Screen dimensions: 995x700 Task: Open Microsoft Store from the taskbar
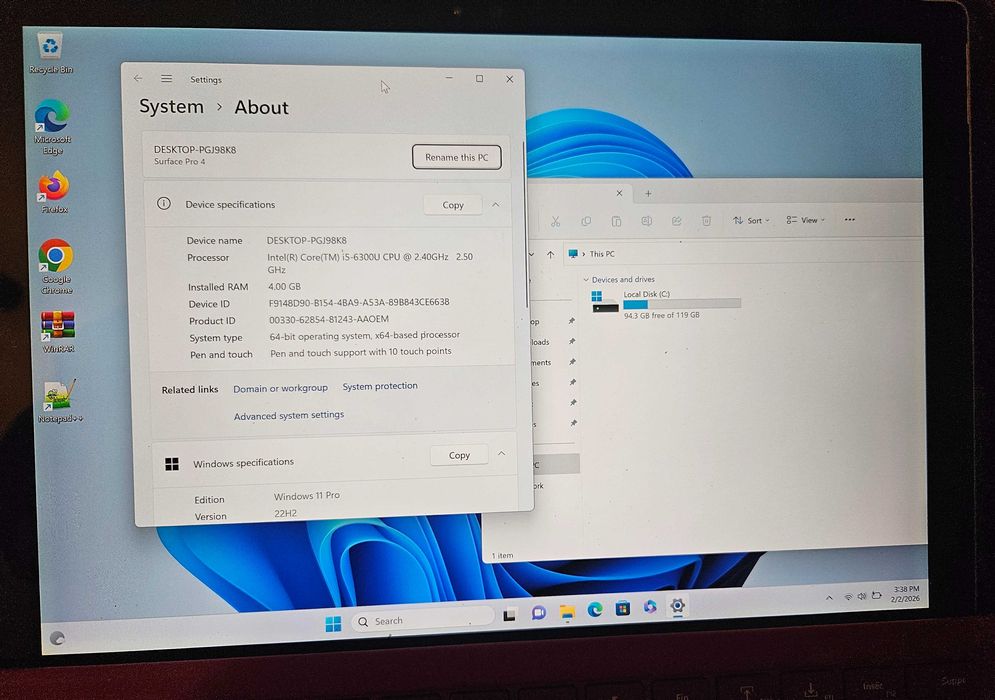[x=623, y=609]
